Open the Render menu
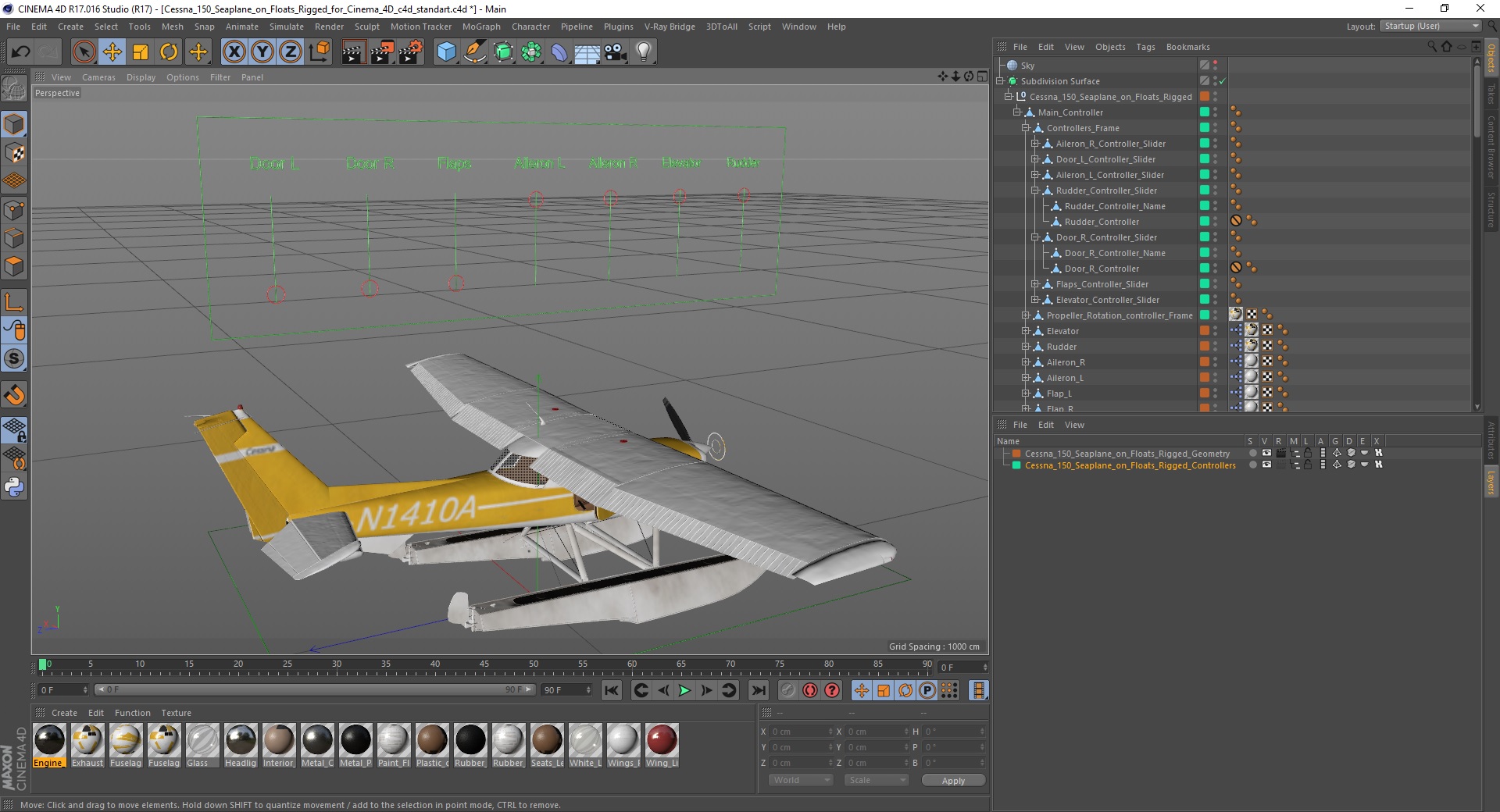Viewport: 1500px width, 812px height. tap(329, 27)
